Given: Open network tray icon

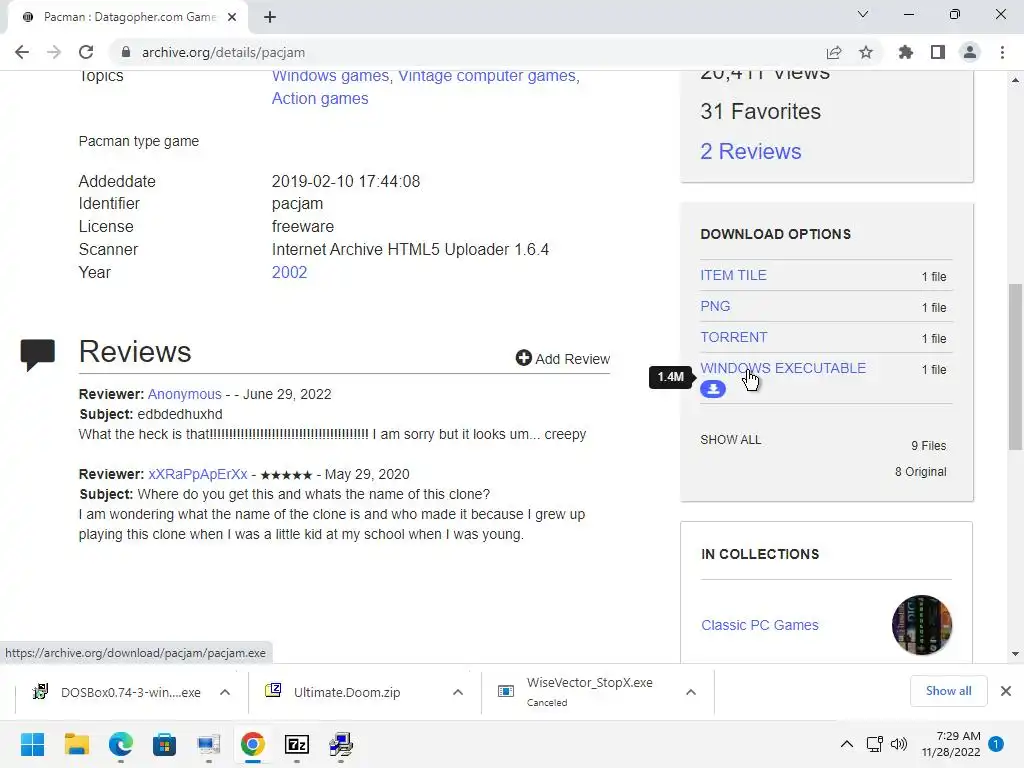Looking at the screenshot, I should [x=874, y=744].
